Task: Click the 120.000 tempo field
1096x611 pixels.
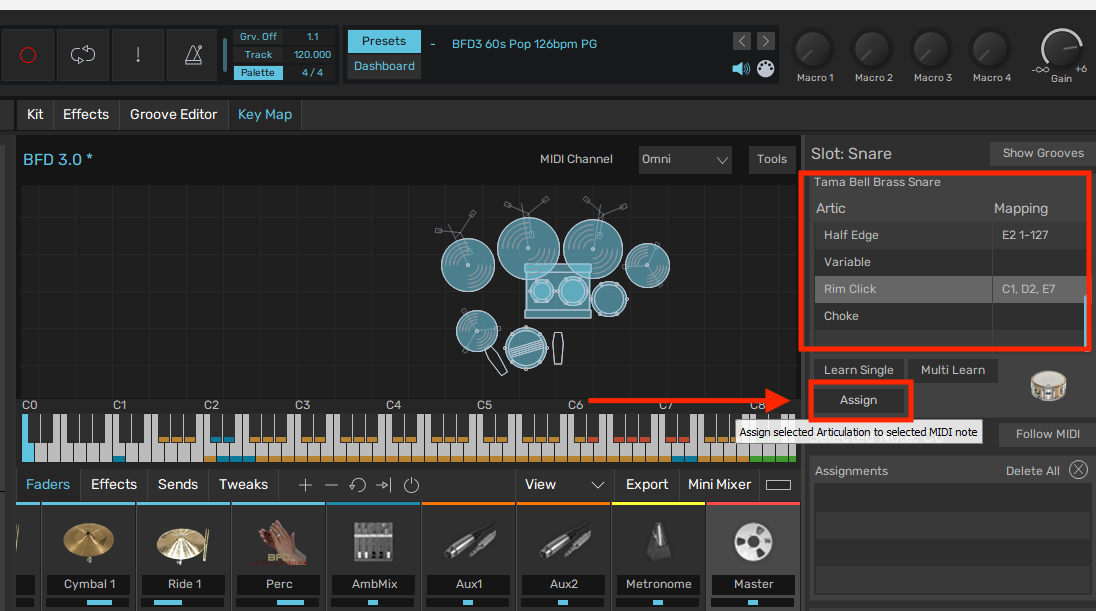Action: (312, 55)
